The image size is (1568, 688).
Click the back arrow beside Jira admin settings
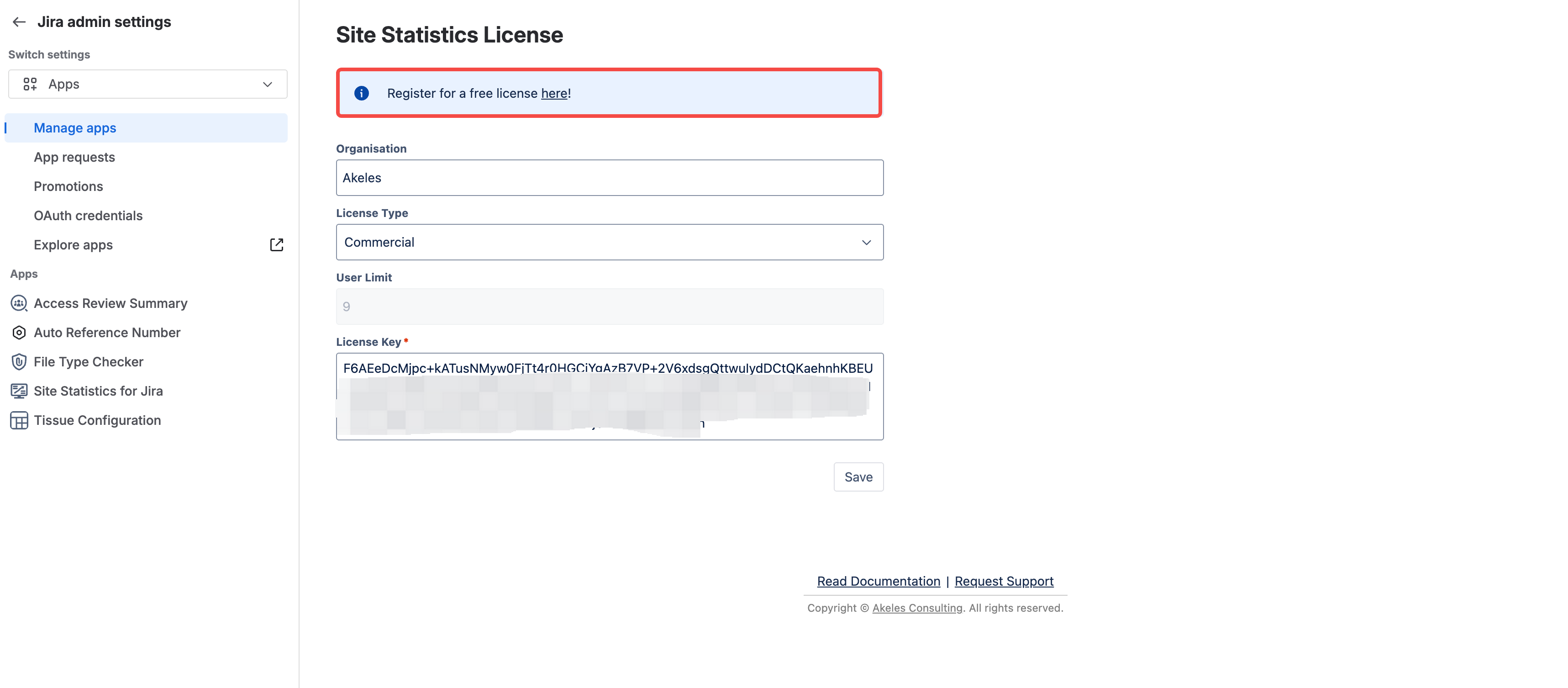point(19,22)
